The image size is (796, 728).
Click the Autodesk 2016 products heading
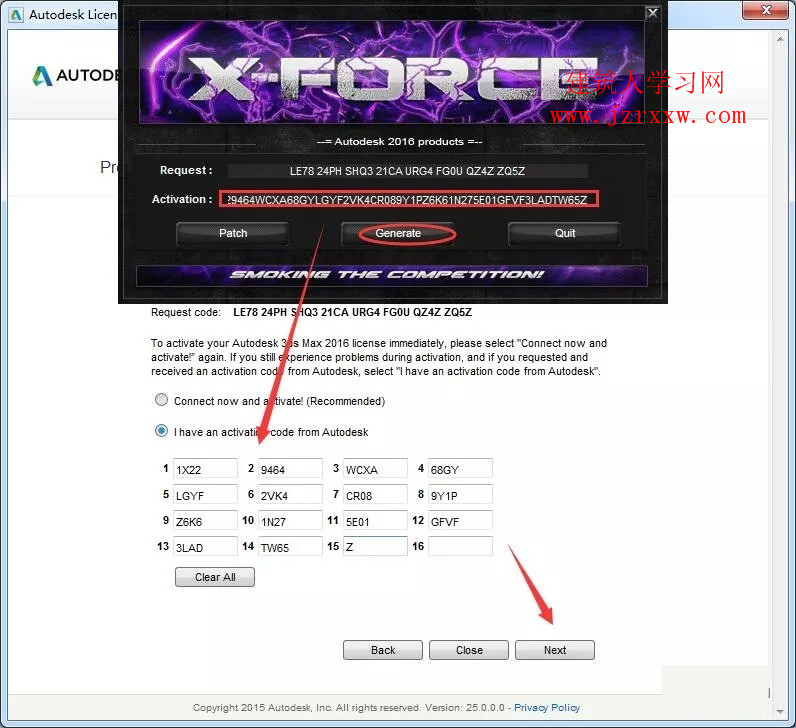[399, 142]
